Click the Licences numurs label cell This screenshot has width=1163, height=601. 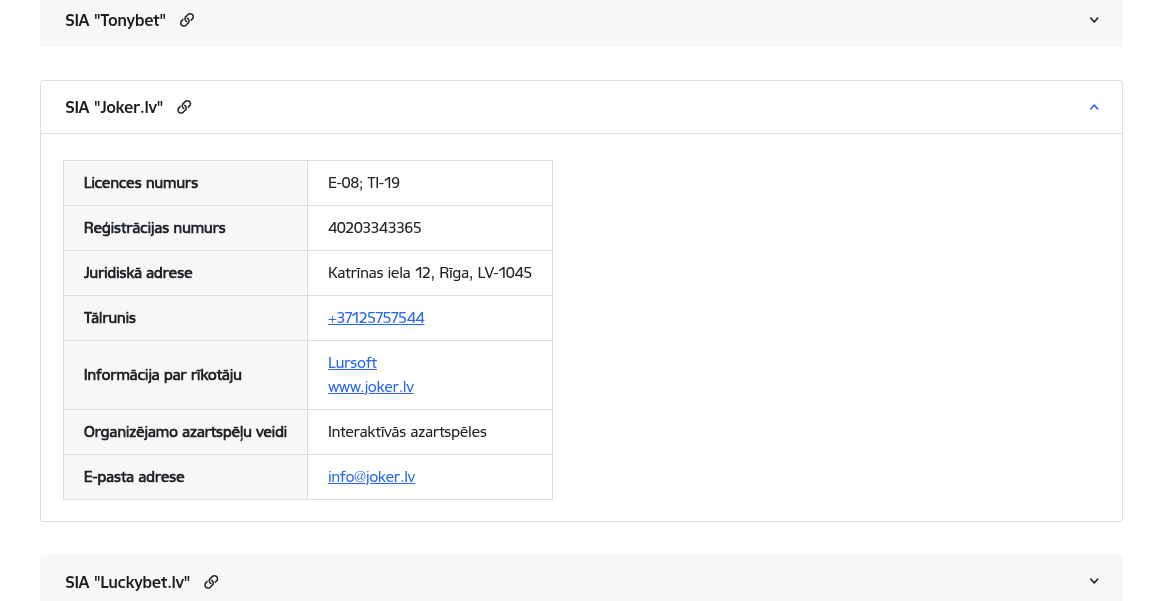(x=185, y=183)
